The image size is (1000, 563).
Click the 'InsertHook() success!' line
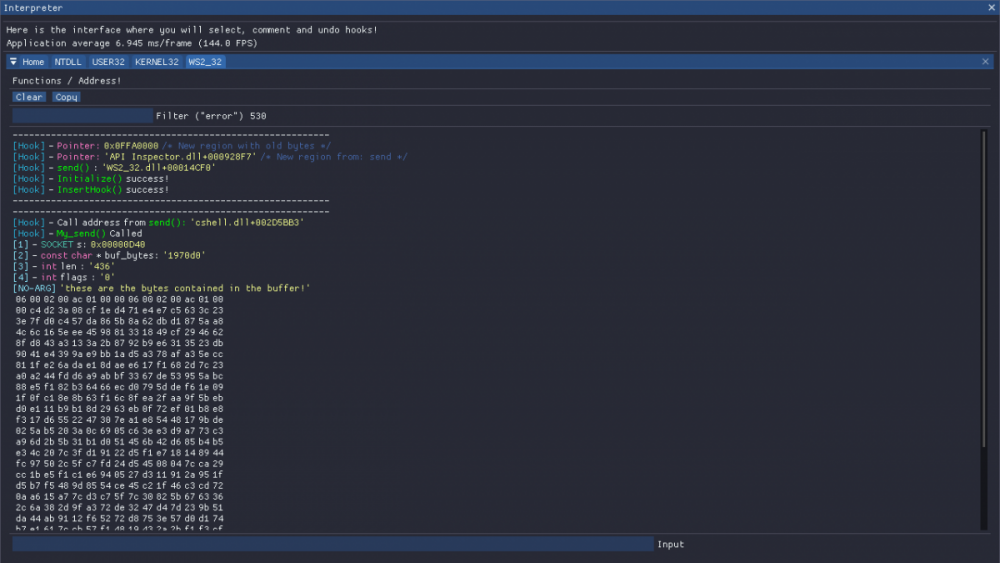91,189
